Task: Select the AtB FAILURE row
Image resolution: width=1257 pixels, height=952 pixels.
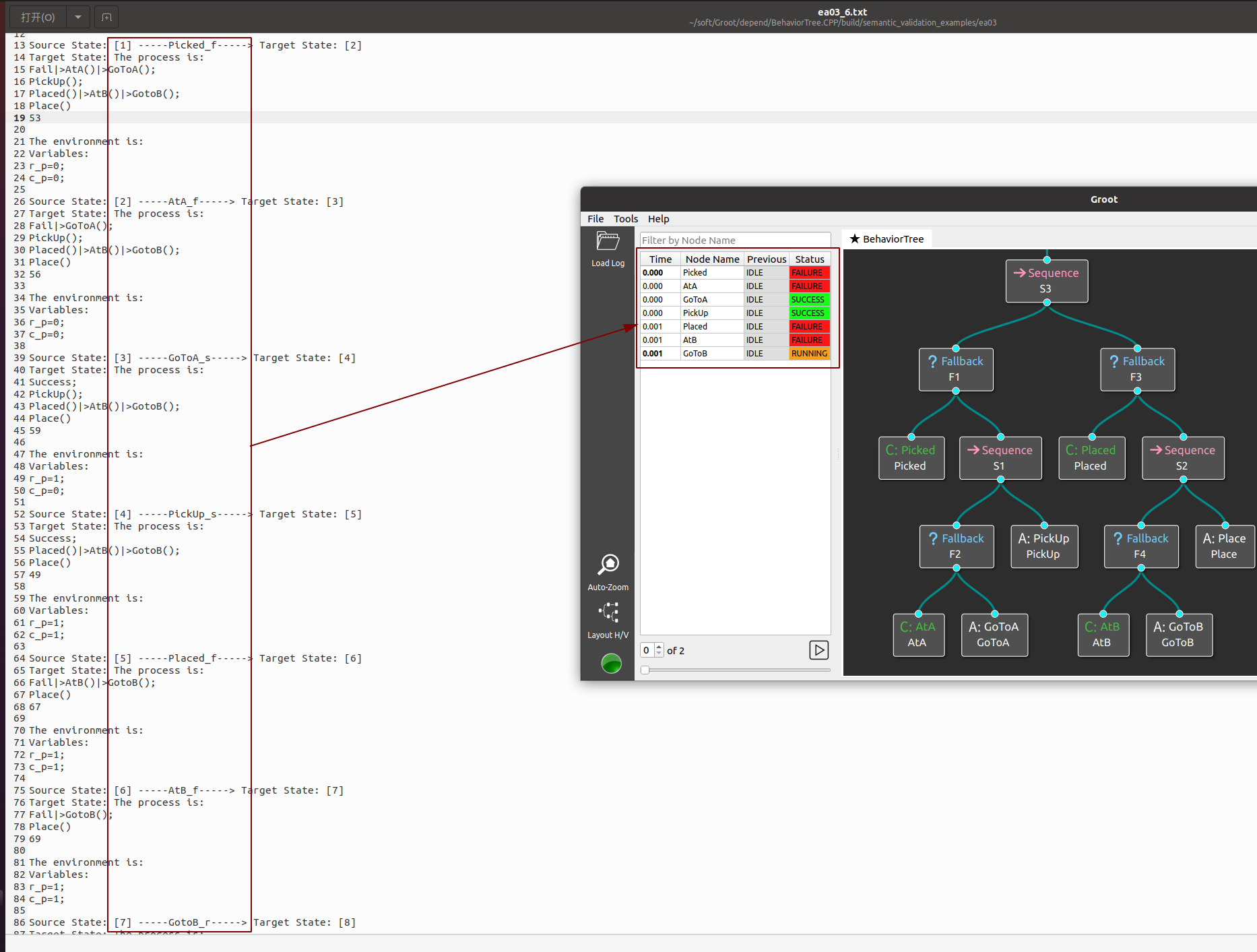Action: tap(735, 340)
